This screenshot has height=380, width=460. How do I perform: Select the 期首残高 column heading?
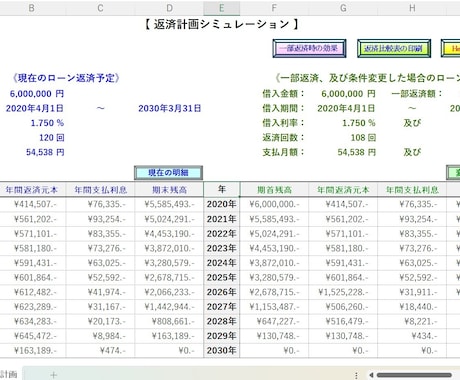click(x=274, y=190)
